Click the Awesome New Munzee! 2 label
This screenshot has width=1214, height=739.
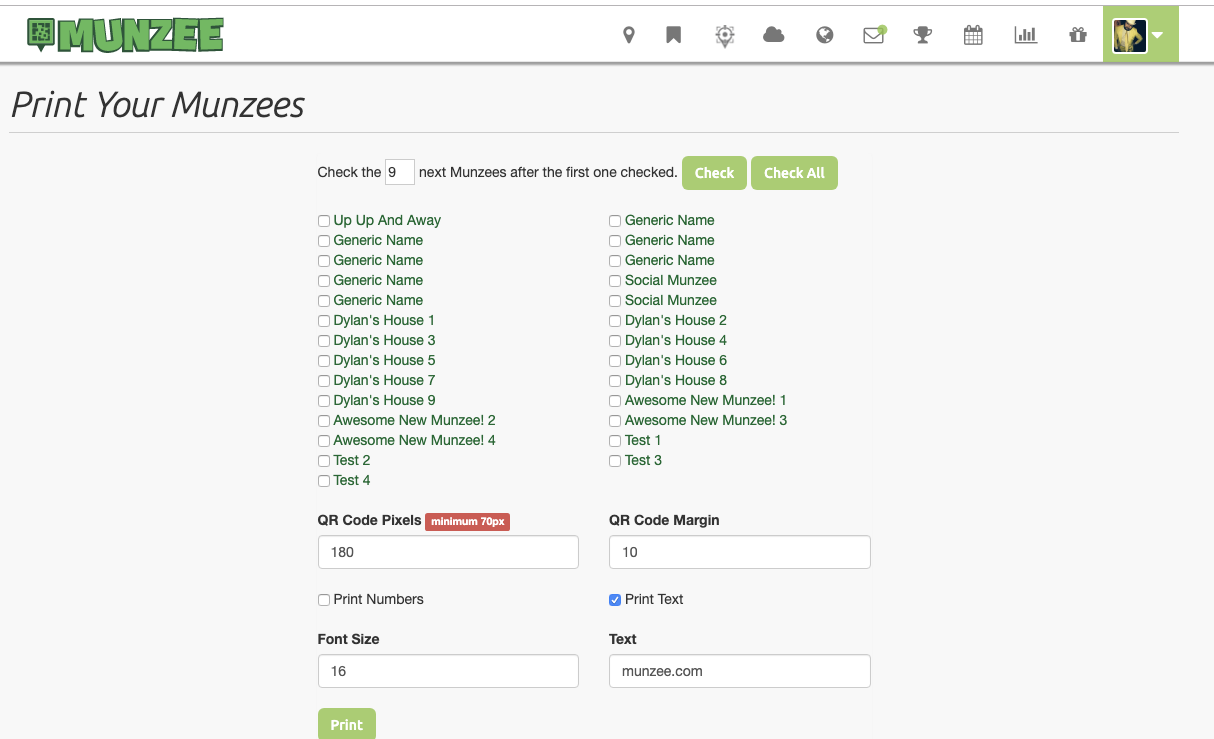pos(414,420)
